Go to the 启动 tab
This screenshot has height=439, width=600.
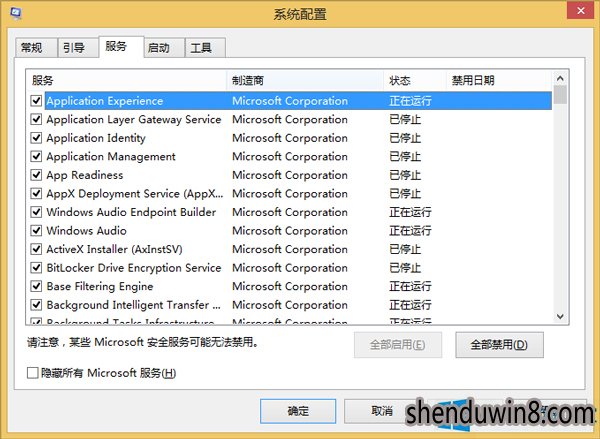point(164,47)
